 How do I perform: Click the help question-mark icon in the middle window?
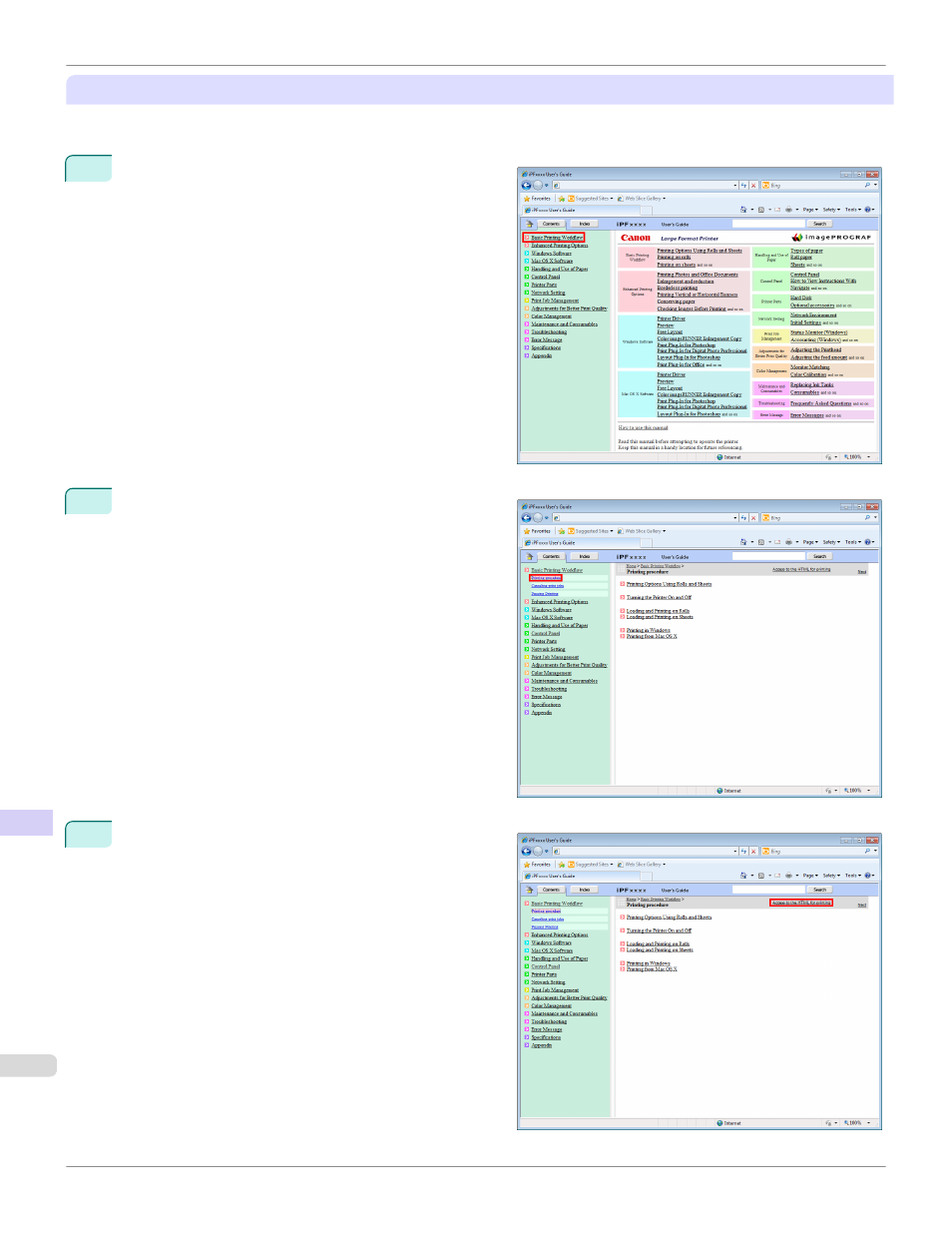click(x=867, y=542)
